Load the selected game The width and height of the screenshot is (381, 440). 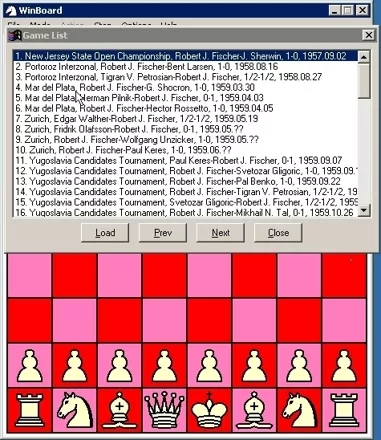(x=105, y=233)
